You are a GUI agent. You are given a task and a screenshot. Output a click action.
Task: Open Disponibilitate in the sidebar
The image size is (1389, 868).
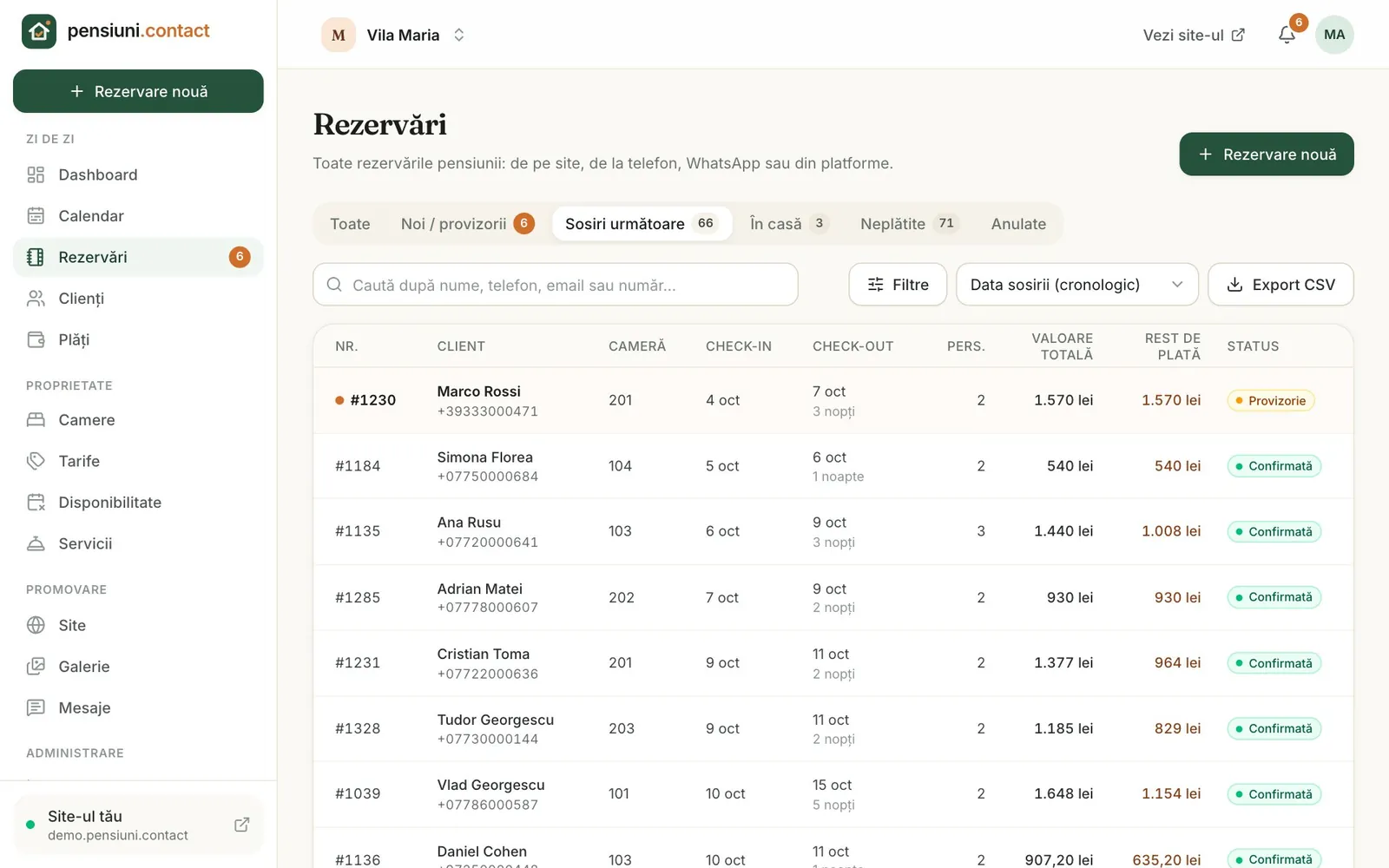coord(138,503)
